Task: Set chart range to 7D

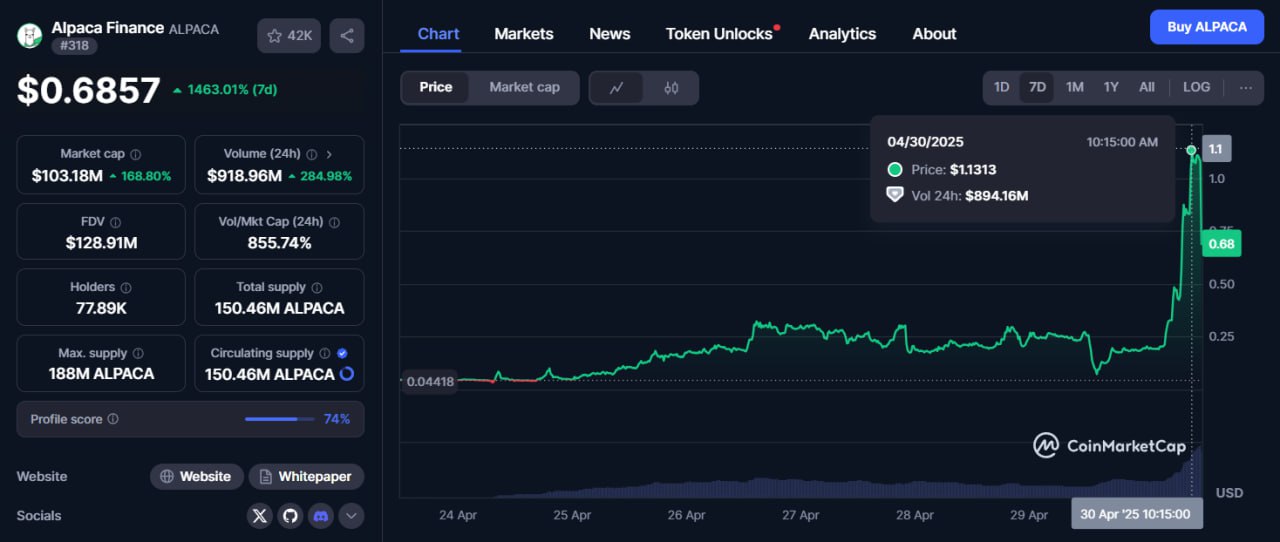Action: [1037, 87]
